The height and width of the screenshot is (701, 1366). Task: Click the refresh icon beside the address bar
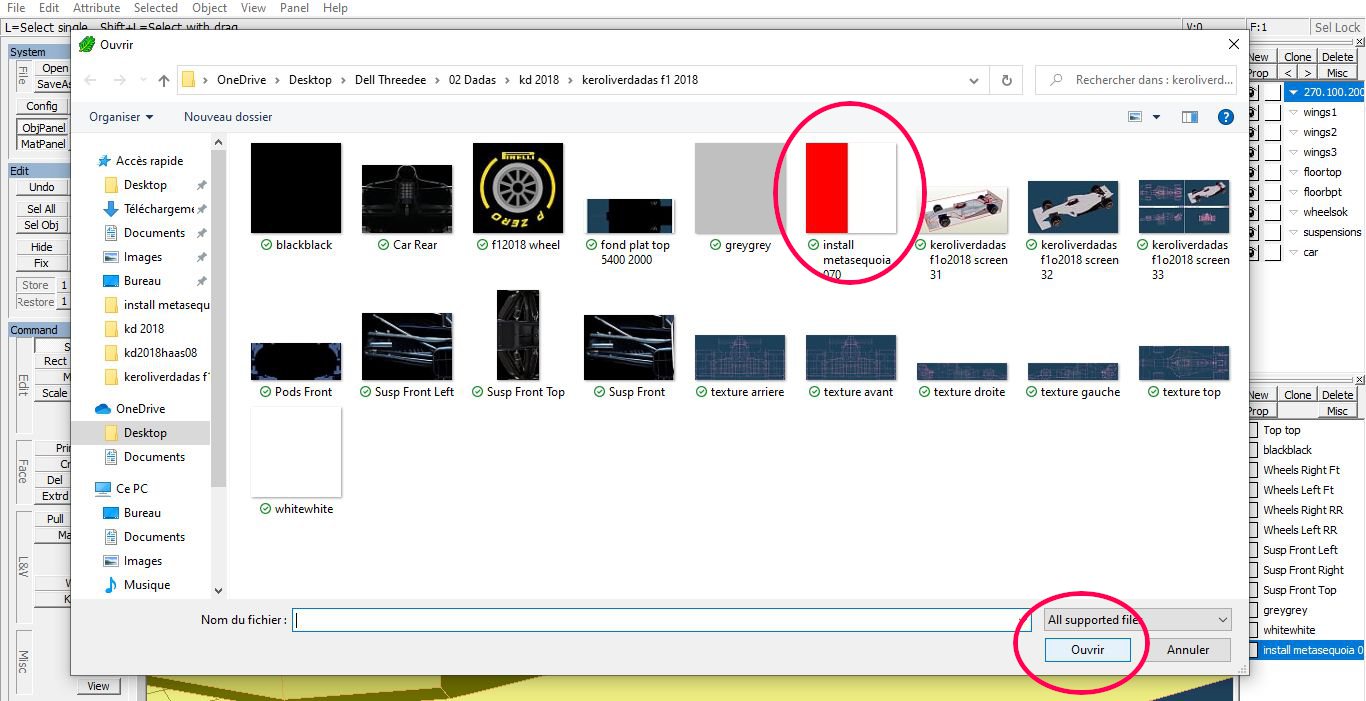[1006, 80]
